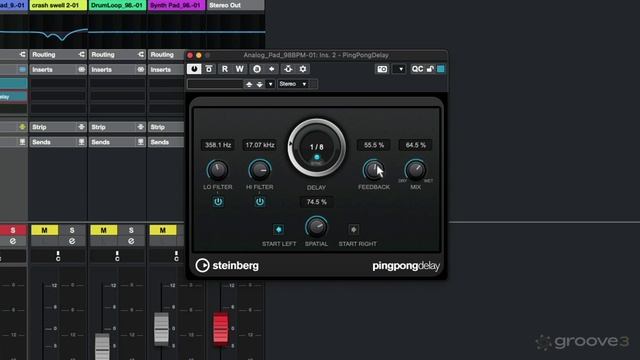Screen dimensions: 640x360
Task: Click the Stereo Out red volume fader
Action: [x=221, y=329]
